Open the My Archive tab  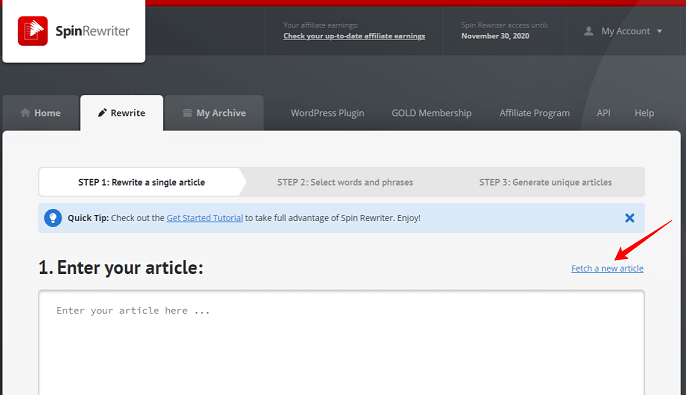coord(214,113)
